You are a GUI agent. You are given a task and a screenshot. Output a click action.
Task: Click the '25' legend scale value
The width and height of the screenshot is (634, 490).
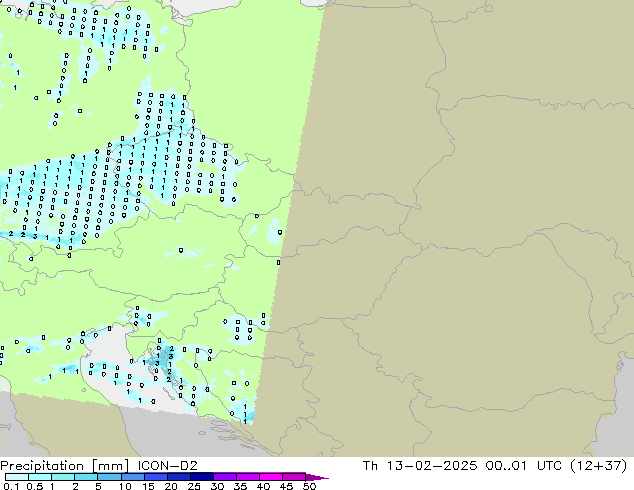coord(194,486)
